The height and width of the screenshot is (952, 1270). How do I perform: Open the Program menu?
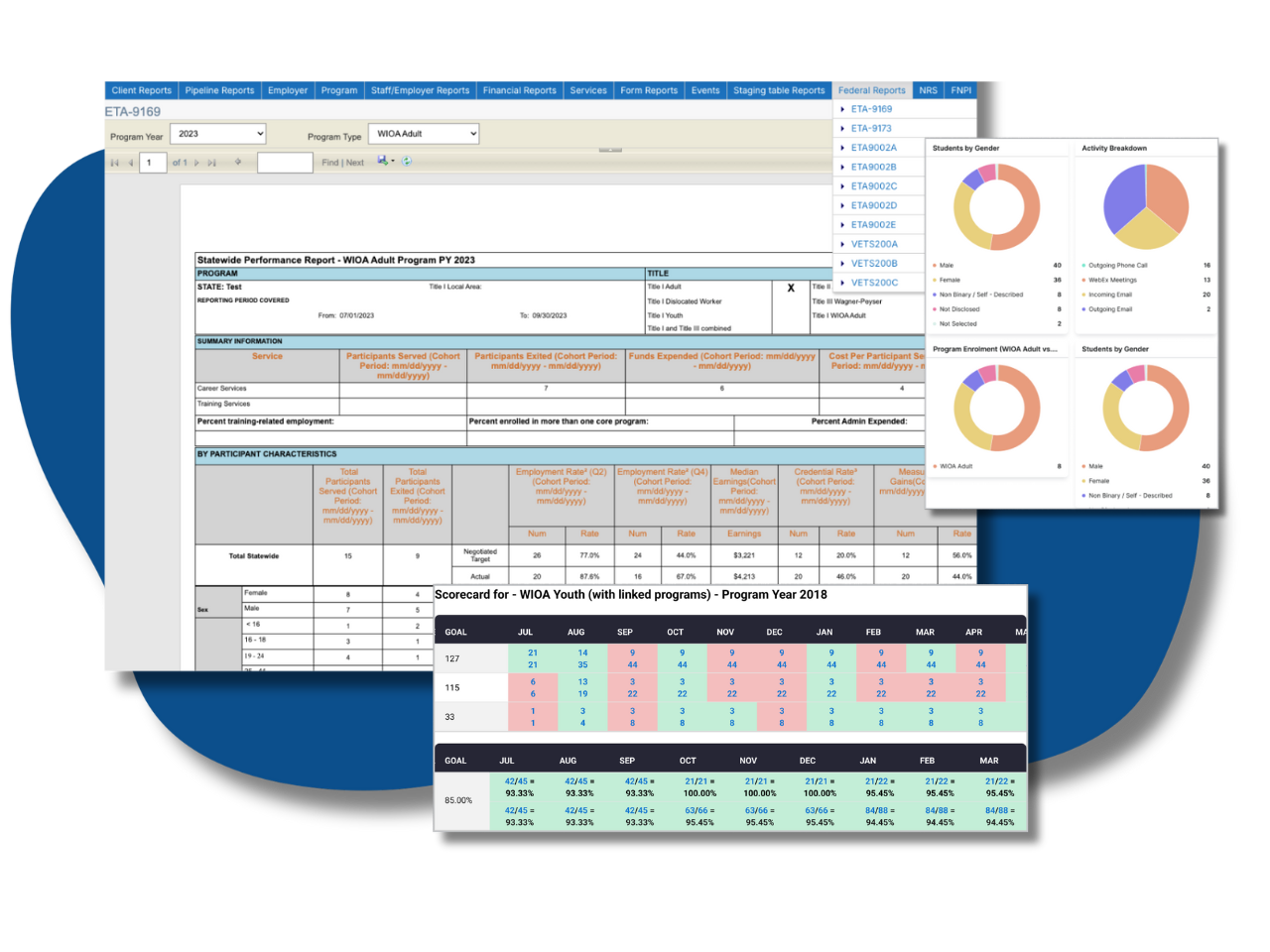[339, 90]
